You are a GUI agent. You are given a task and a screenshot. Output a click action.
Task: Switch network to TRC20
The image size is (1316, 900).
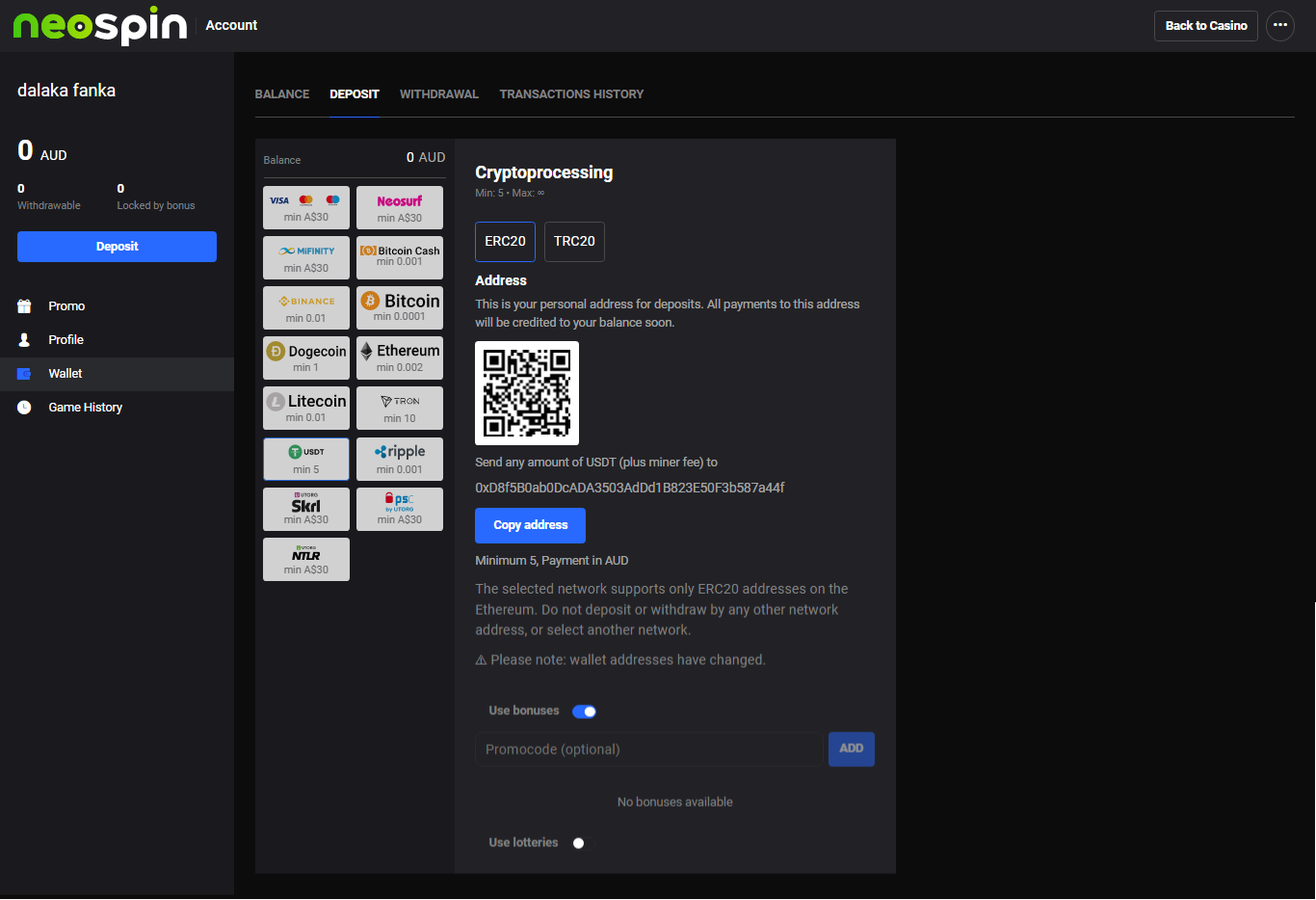point(574,242)
